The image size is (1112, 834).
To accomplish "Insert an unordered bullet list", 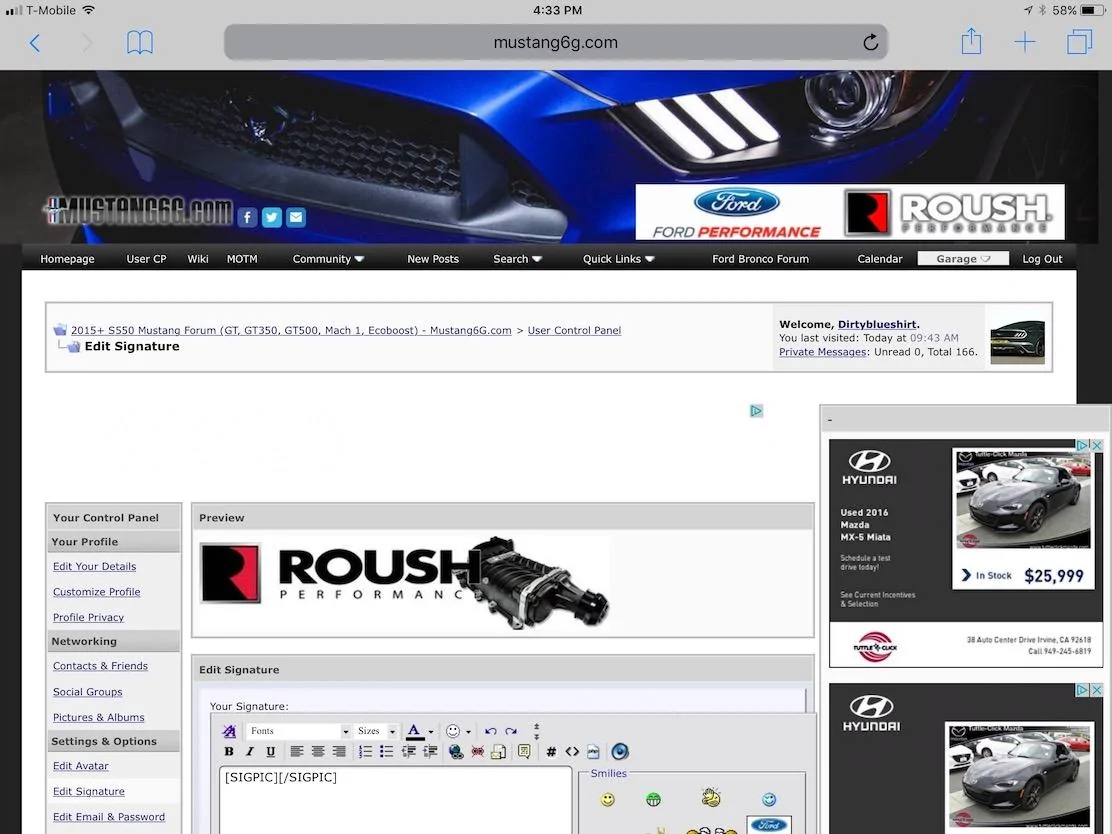I will (387, 752).
